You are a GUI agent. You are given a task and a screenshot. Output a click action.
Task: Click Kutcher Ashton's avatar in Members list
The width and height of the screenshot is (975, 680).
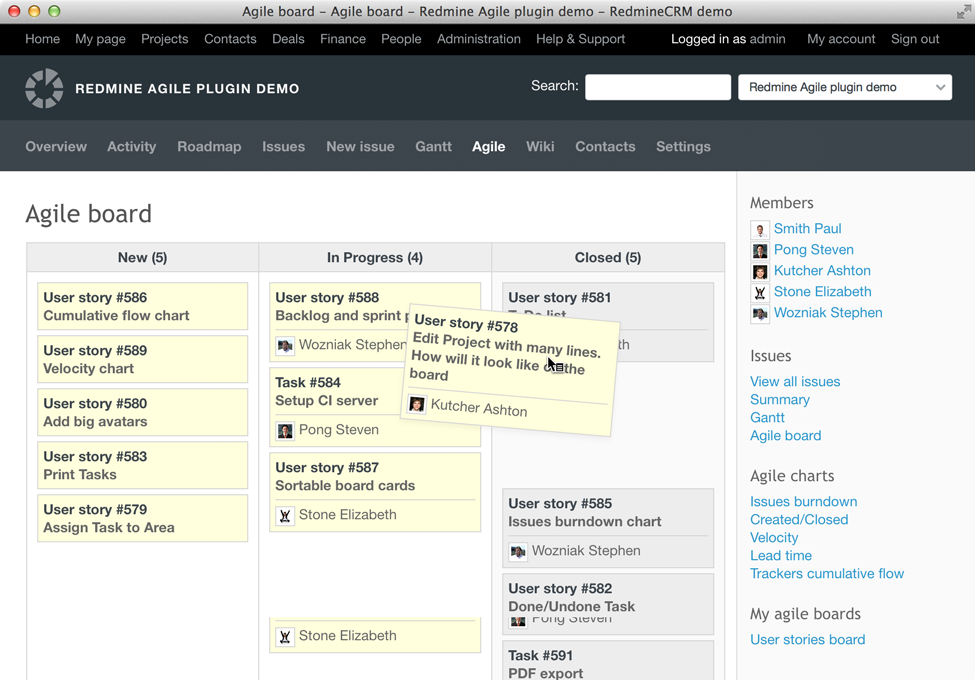tap(760, 272)
